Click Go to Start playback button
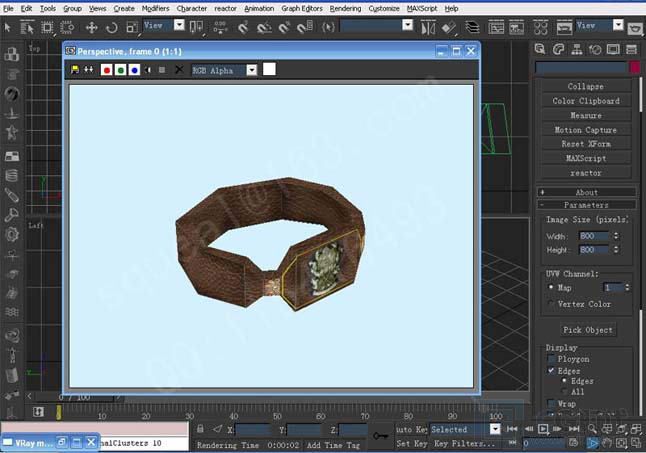 512,429
